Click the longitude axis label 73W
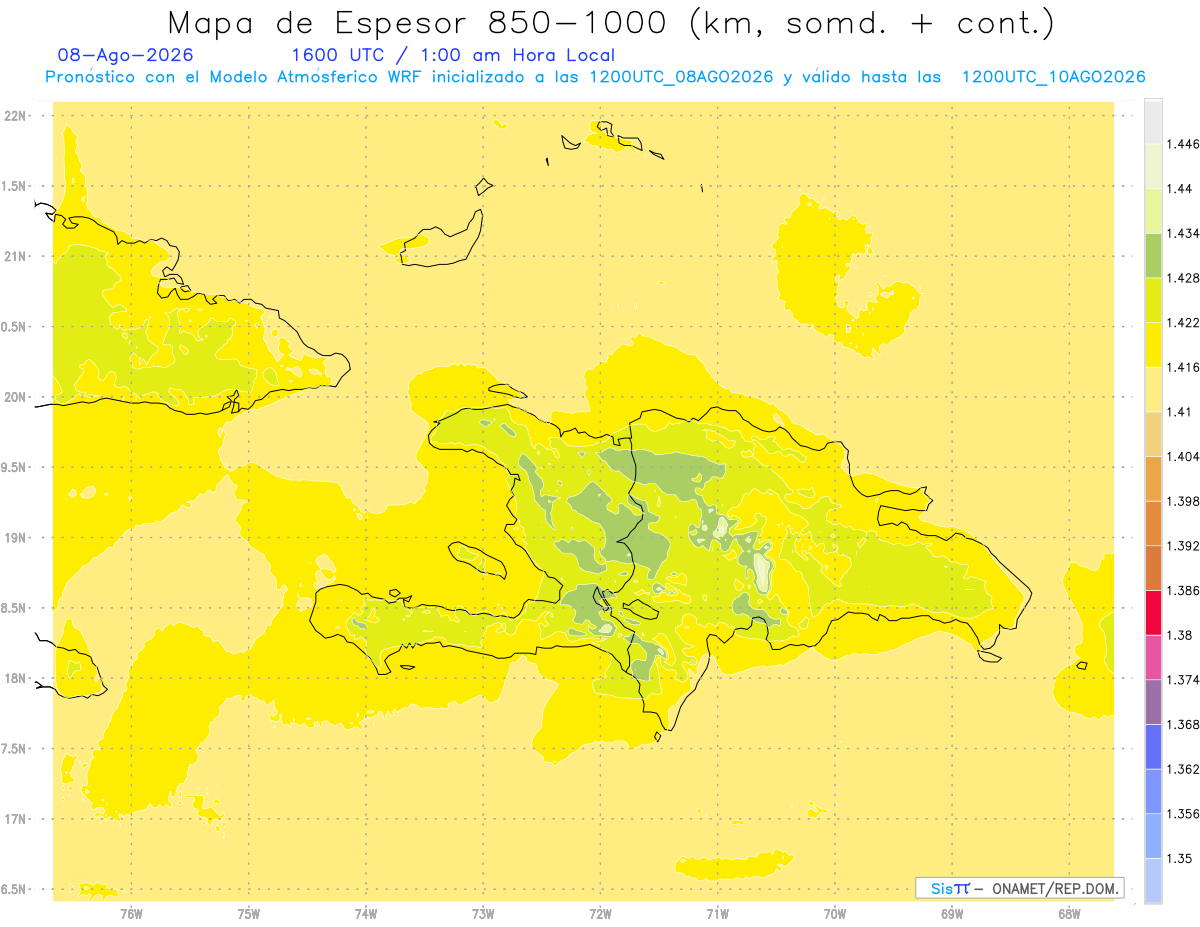 click(x=483, y=913)
